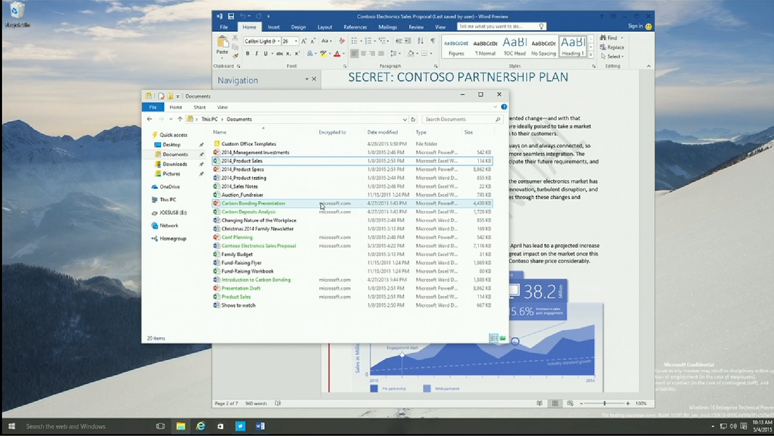
Task: Click the Back arrow in File Explorer
Action: (150, 119)
